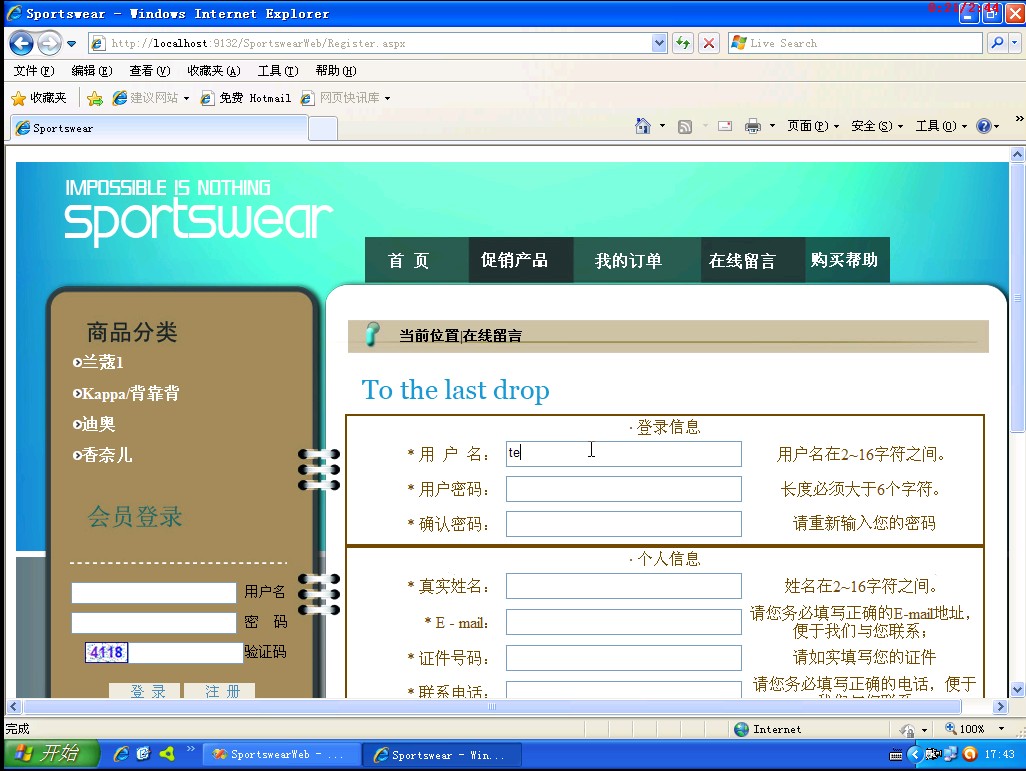Image resolution: width=1026 pixels, height=771 pixels.
Task: Expand the Print options dropdown arrow
Action: tap(772, 126)
